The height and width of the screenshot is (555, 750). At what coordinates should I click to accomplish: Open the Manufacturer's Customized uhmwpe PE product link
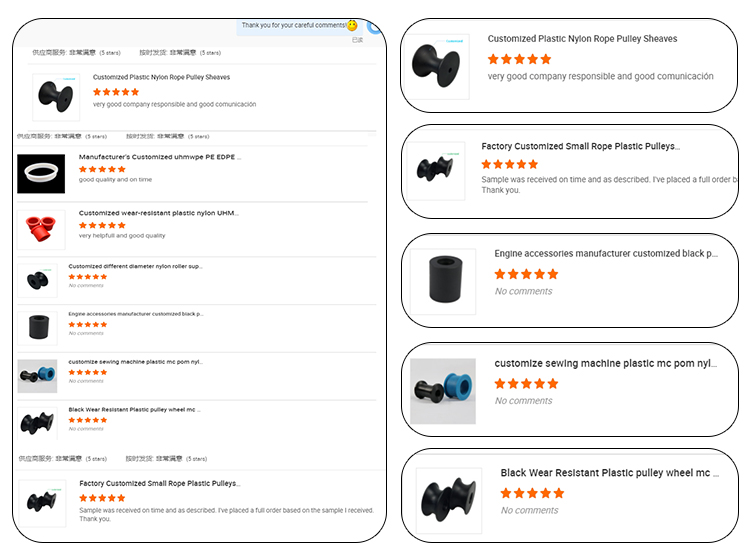(160, 157)
